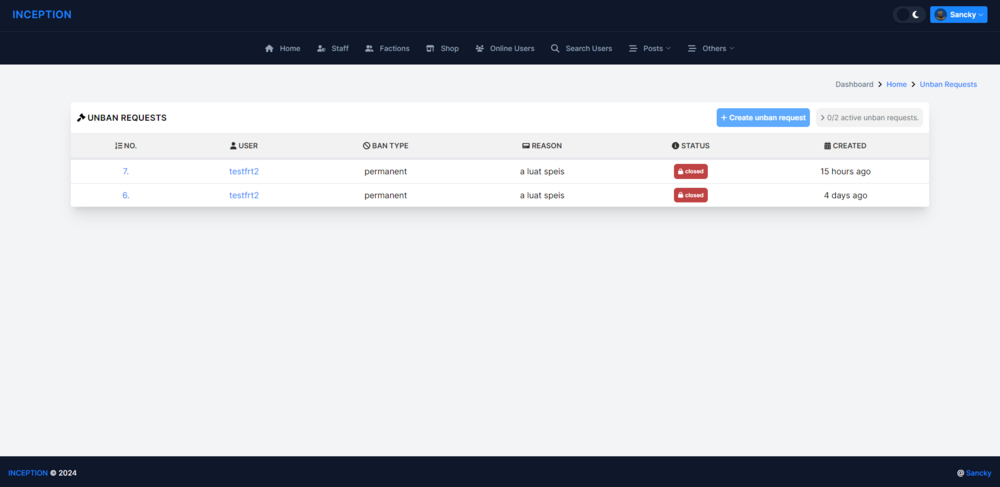Click the Sancky avatar image
This screenshot has height=487, width=1000.
point(940,15)
